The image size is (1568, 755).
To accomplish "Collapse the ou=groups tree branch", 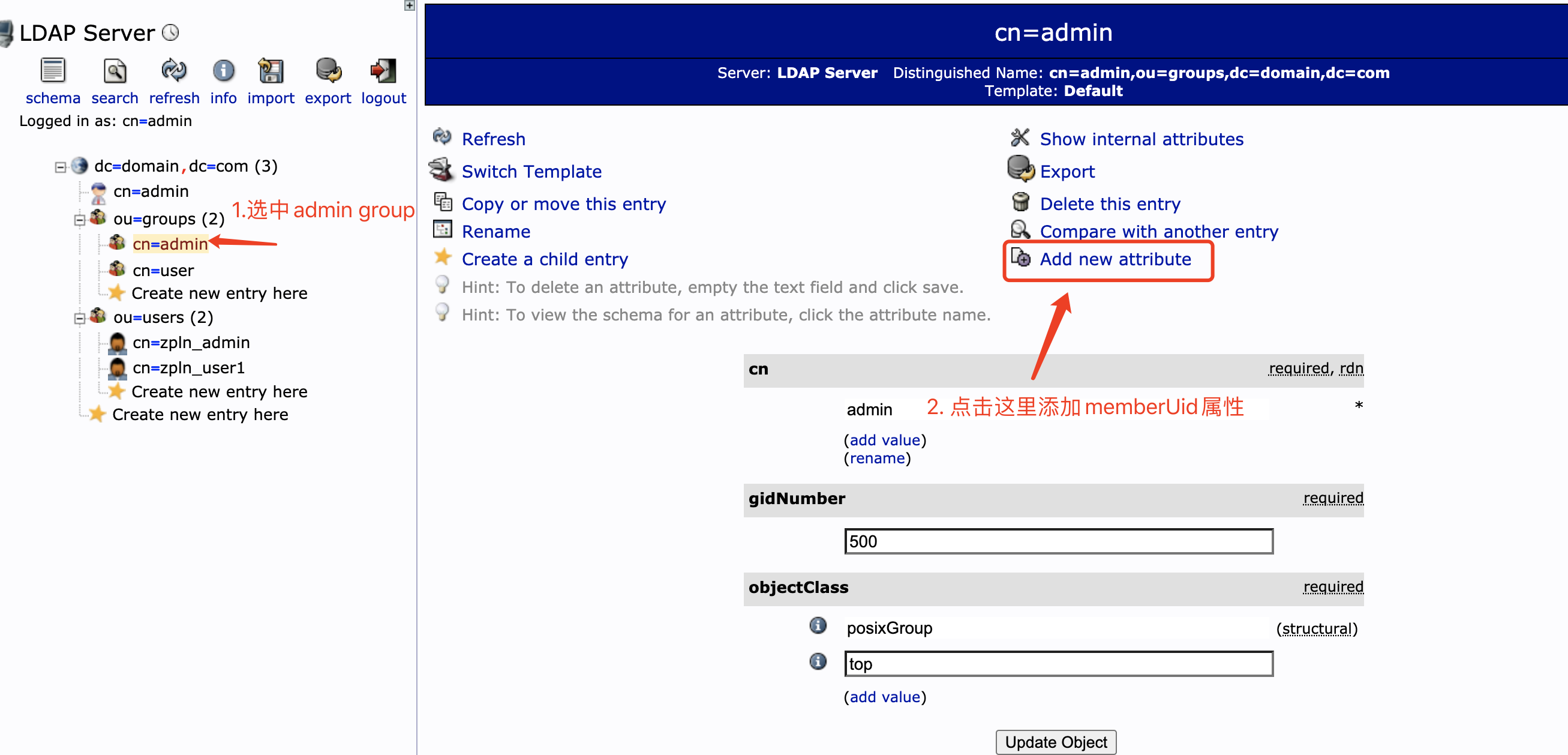I will (x=80, y=220).
